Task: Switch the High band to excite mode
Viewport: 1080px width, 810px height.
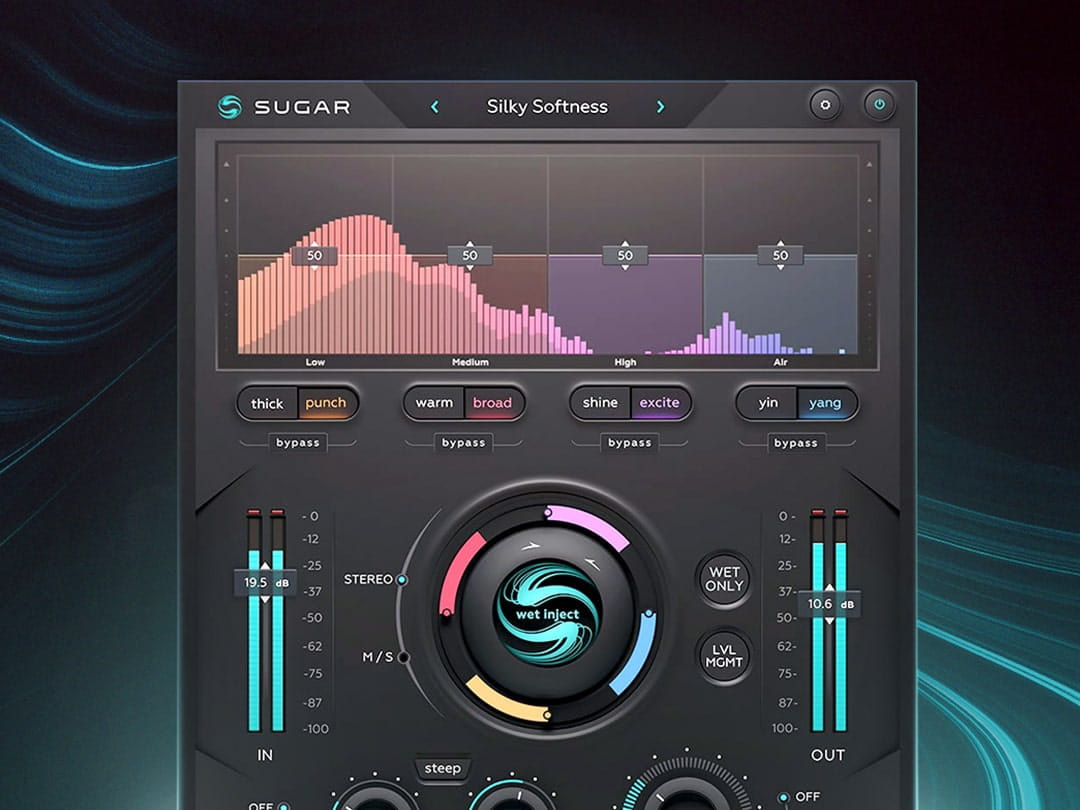Action: pyautogui.click(x=662, y=403)
